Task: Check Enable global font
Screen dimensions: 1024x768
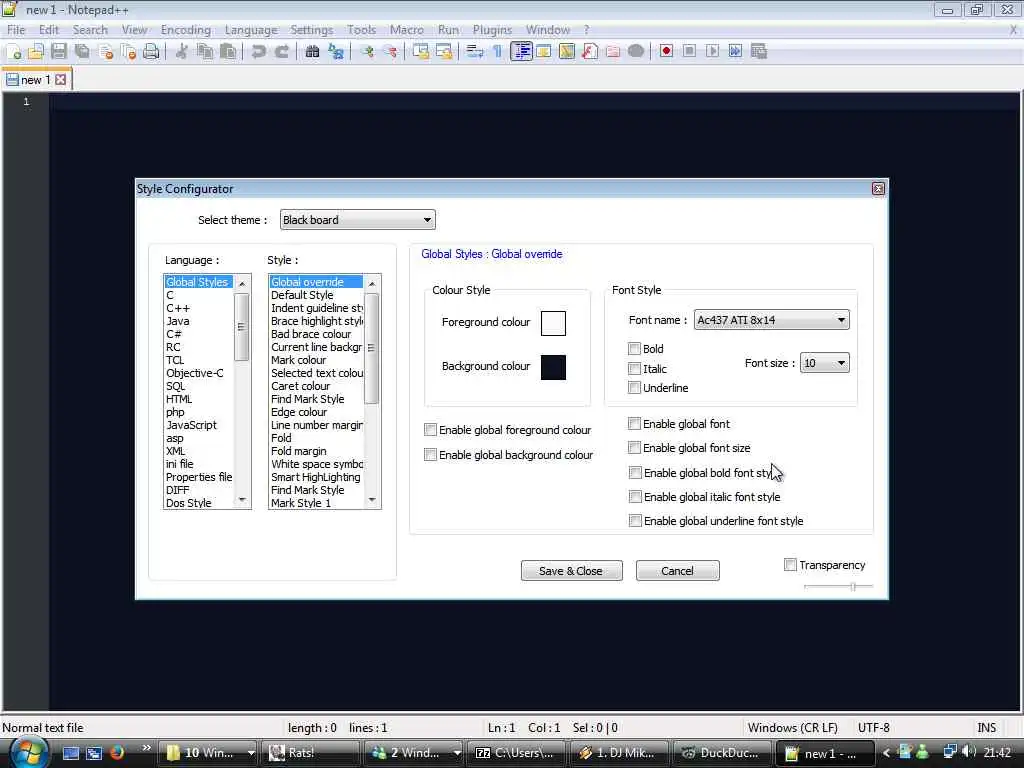Action: 634,424
